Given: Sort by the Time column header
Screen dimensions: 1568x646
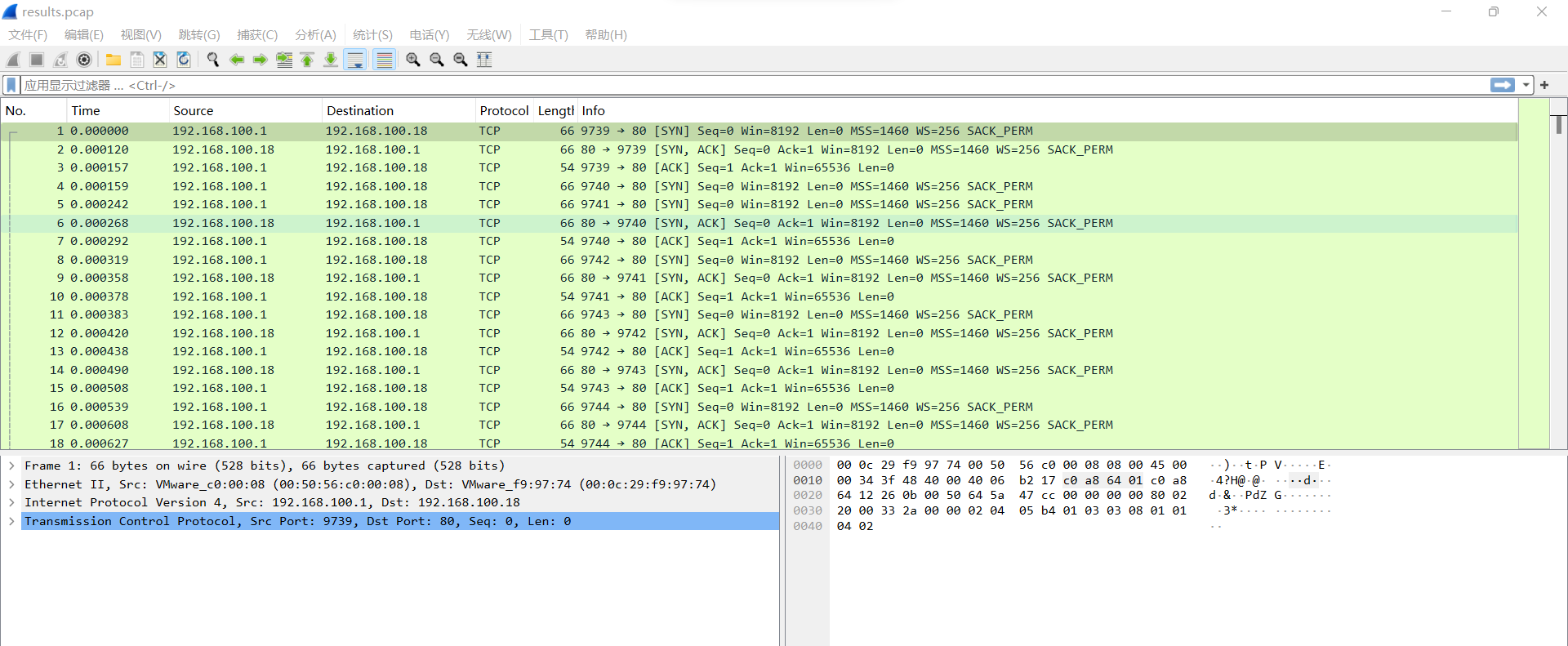Looking at the screenshot, I should (x=118, y=110).
